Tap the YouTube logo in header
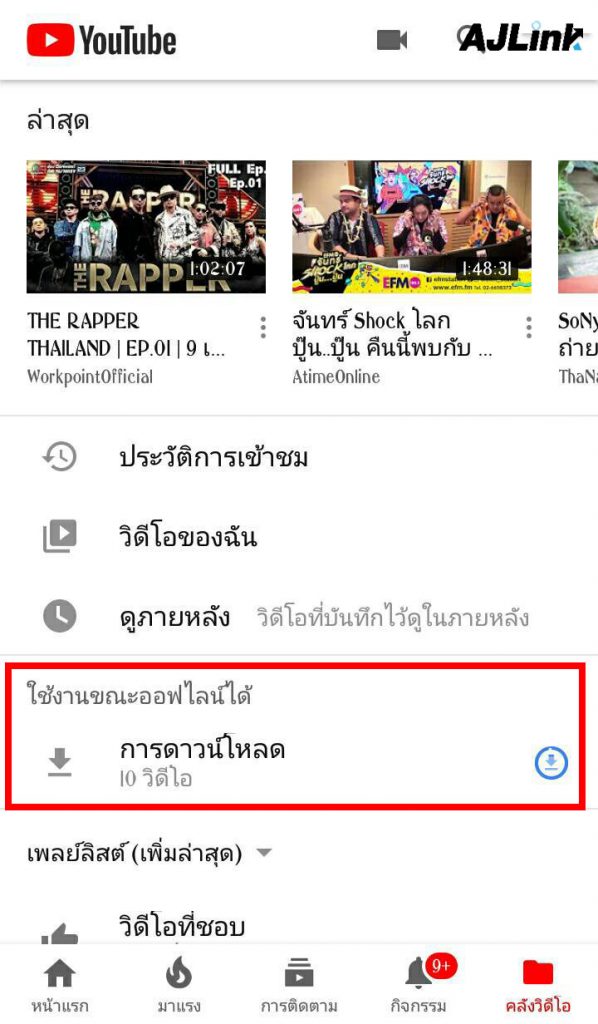This screenshot has height=1024, width=598. 101,40
